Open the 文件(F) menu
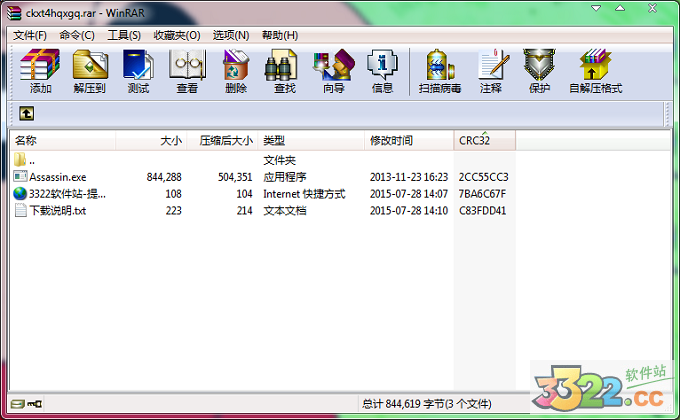 coord(30,35)
